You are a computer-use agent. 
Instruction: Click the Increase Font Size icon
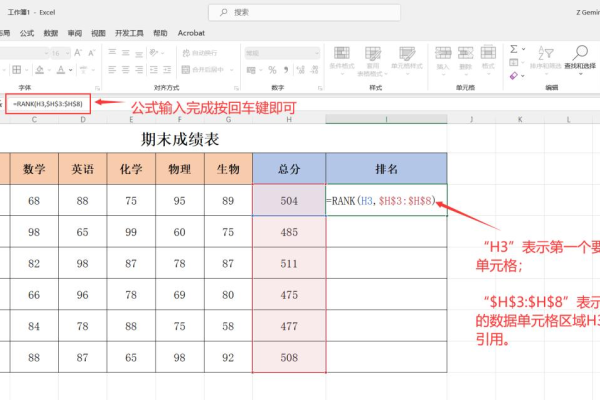(x=78, y=53)
